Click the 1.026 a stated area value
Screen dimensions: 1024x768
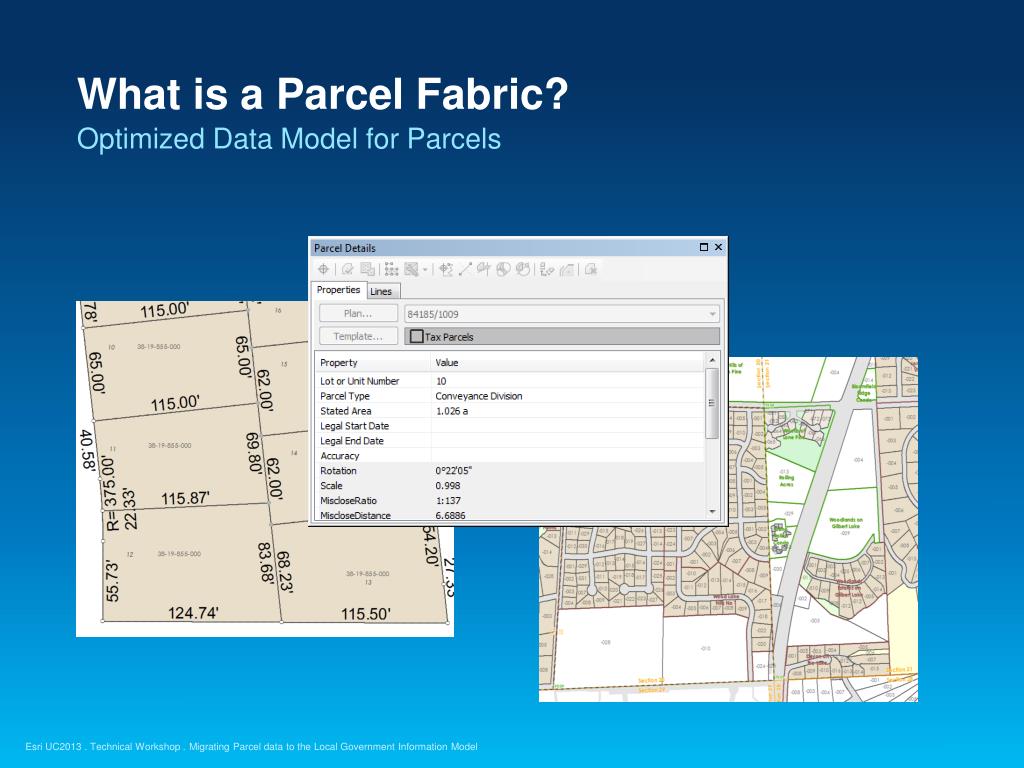[452, 411]
